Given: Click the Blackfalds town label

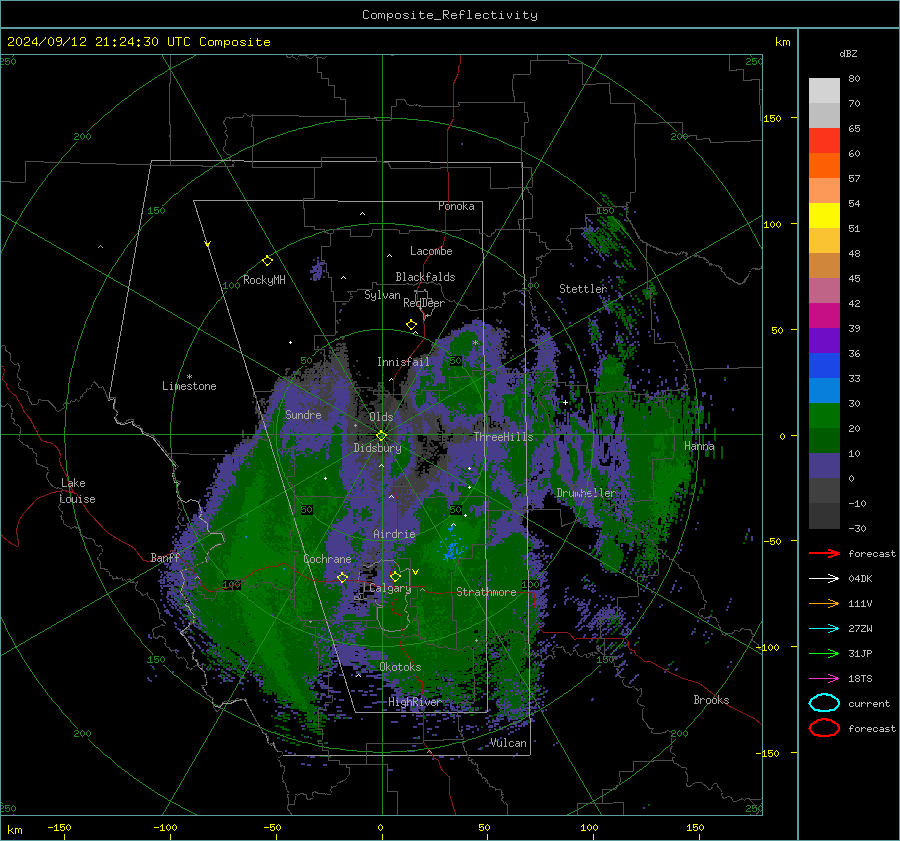Looking at the screenshot, I should tap(425, 277).
